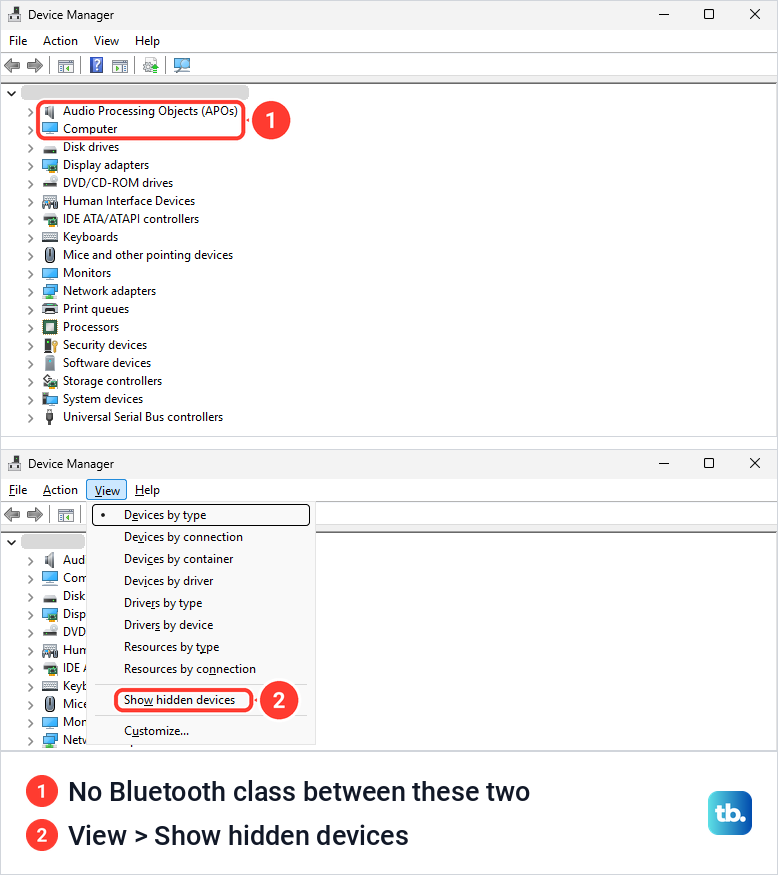Click IDE ATA/ATAPI controllers icon, top window
The height and width of the screenshot is (875, 778).
coord(50,219)
